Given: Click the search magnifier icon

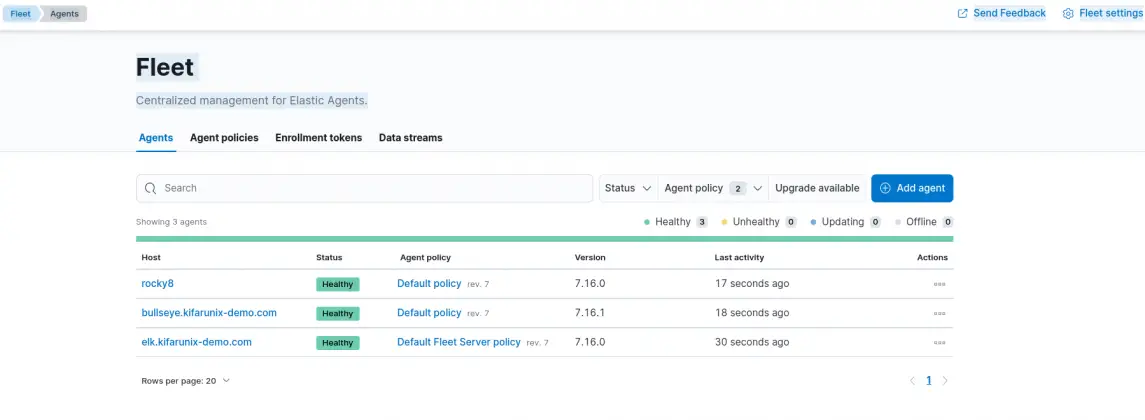Looking at the screenshot, I should [x=151, y=188].
